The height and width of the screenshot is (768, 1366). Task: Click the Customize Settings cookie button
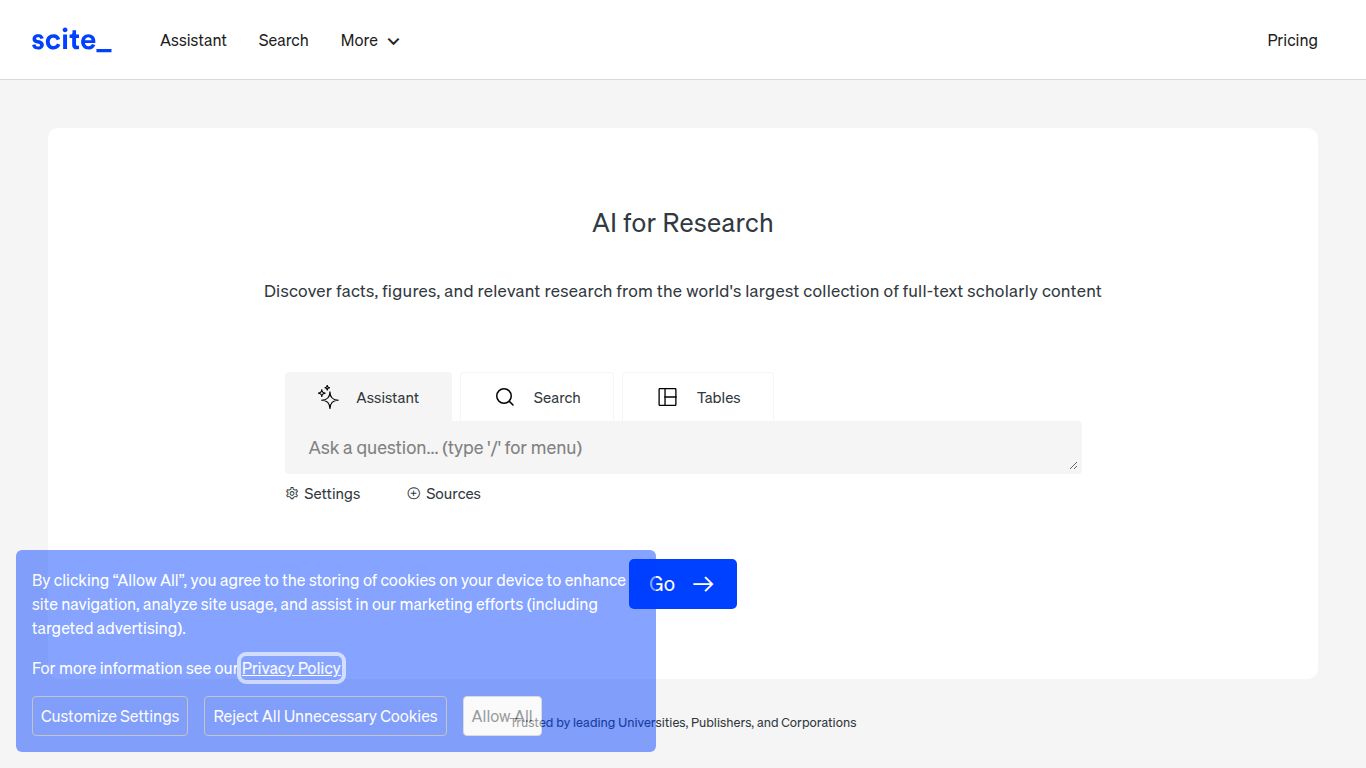point(110,716)
